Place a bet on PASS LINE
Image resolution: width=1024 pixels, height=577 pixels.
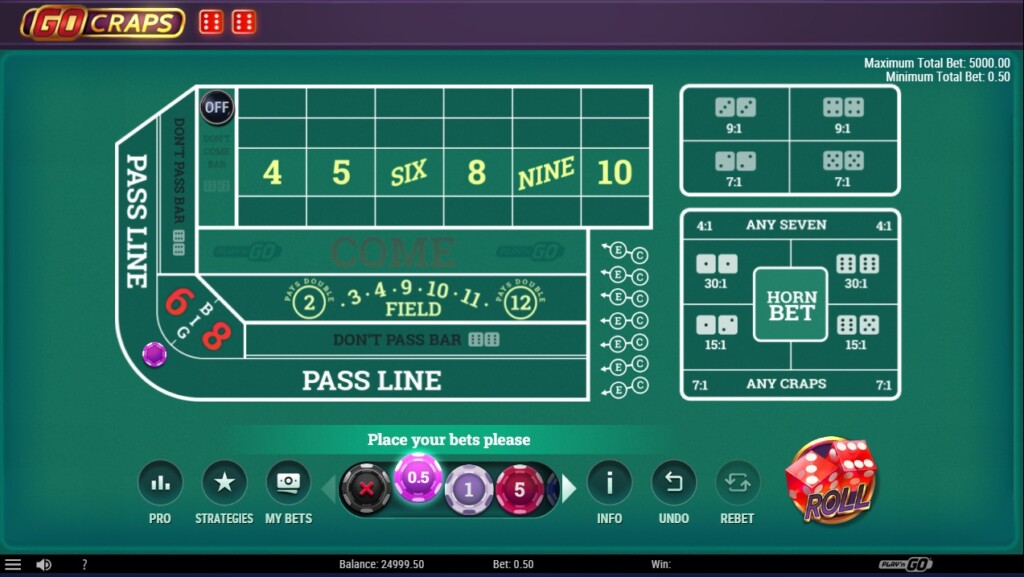[x=370, y=380]
